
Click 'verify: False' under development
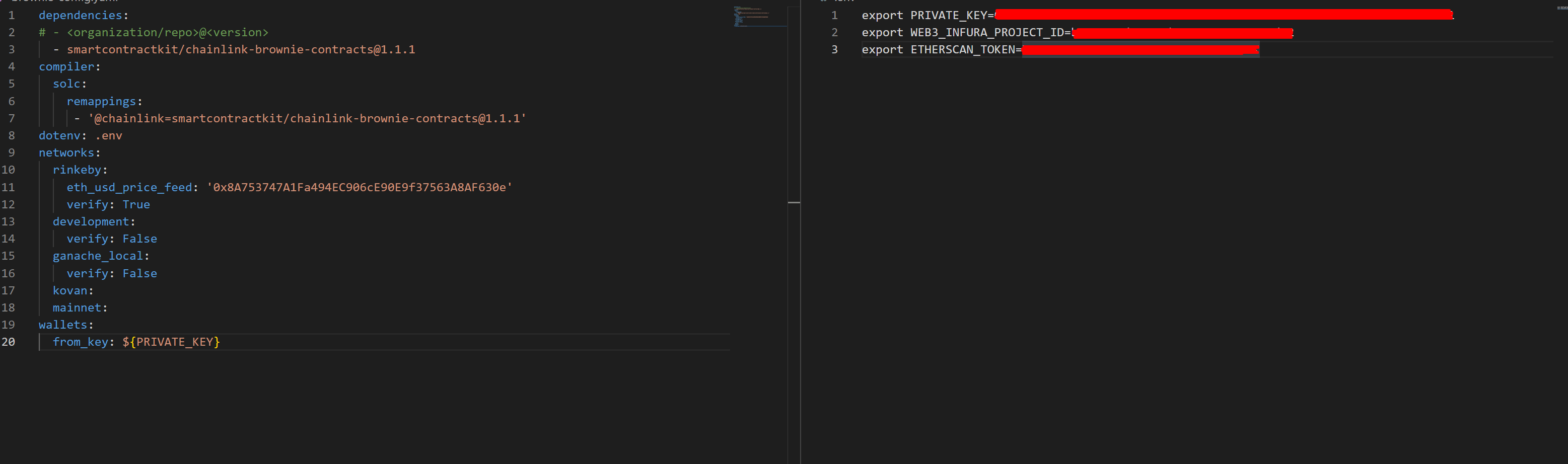click(x=112, y=239)
